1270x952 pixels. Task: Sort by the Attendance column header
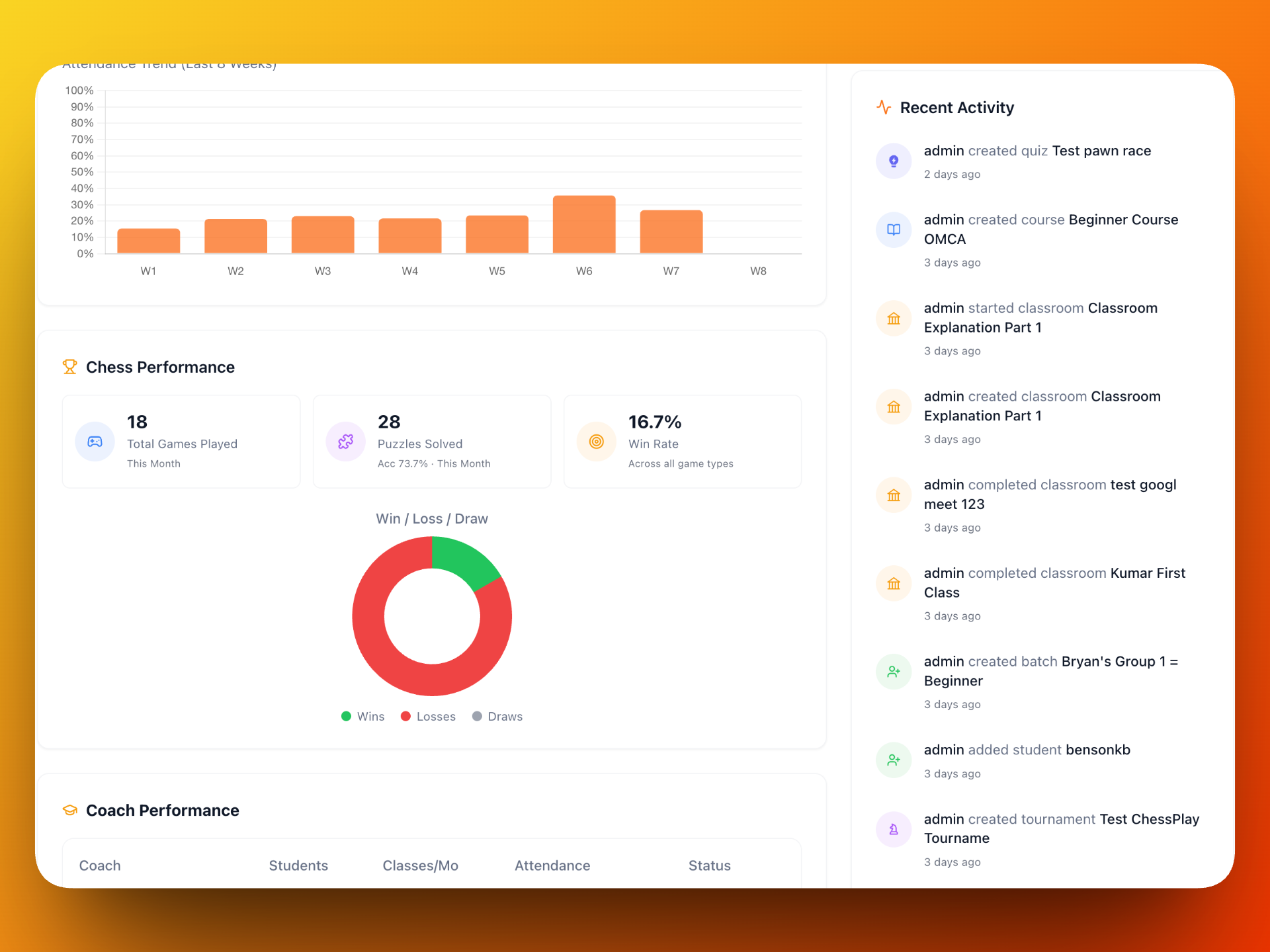552,865
